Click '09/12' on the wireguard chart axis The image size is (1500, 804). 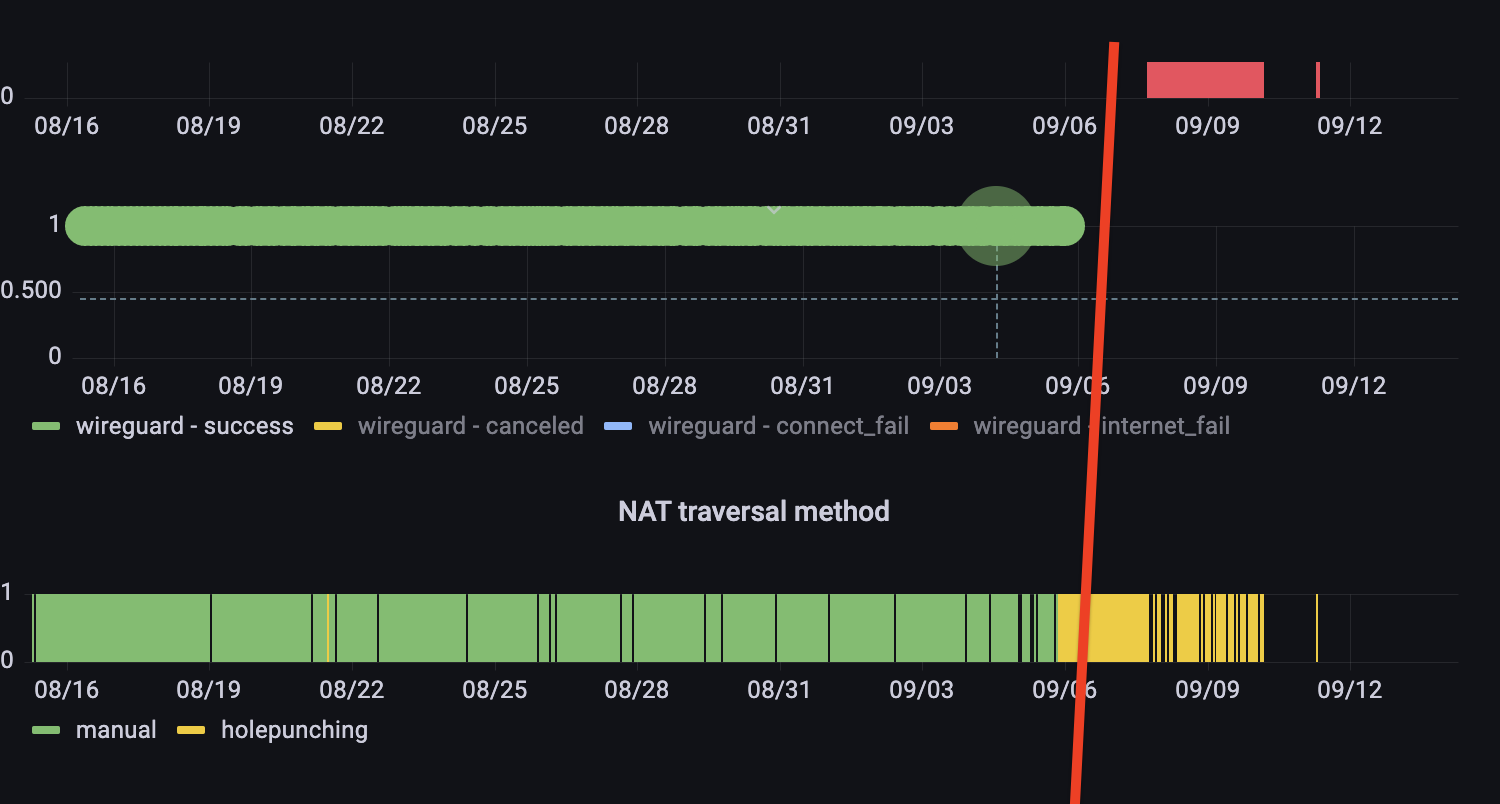pyautogui.click(x=1353, y=386)
